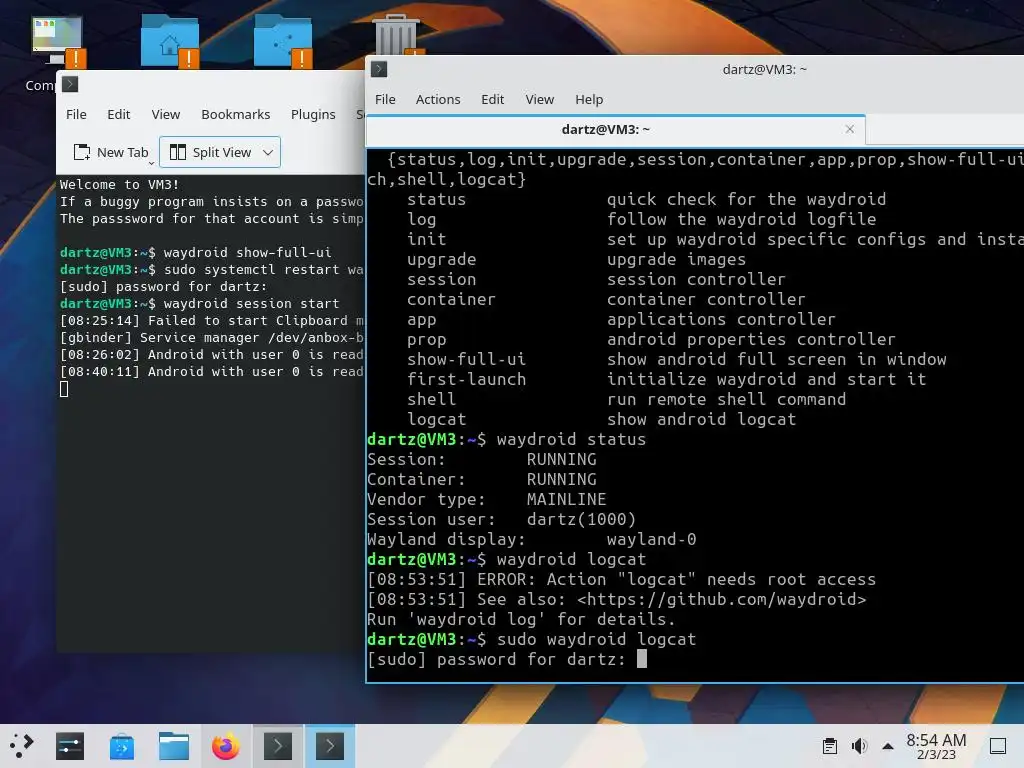Click 'waydroid session start' in Konsole window
Viewport: 1024px width, 768px height.
[251, 304]
